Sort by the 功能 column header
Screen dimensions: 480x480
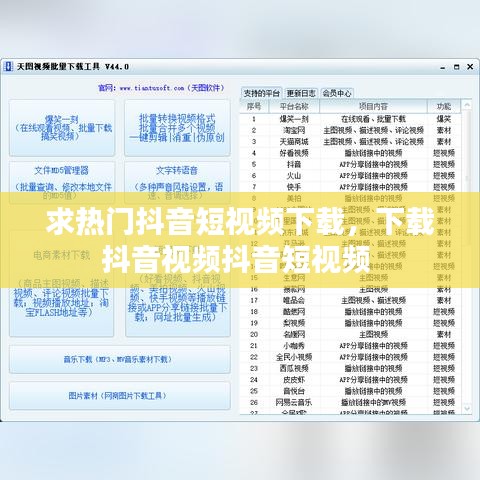(x=444, y=106)
